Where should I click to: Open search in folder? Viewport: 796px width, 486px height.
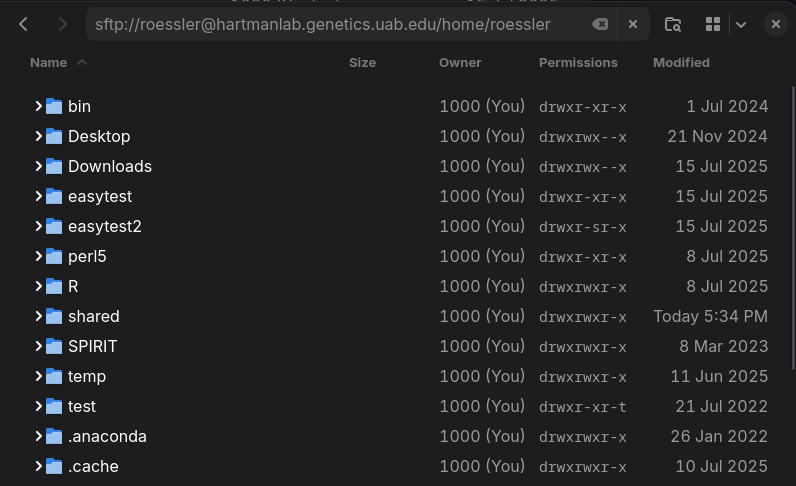tap(673, 24)
